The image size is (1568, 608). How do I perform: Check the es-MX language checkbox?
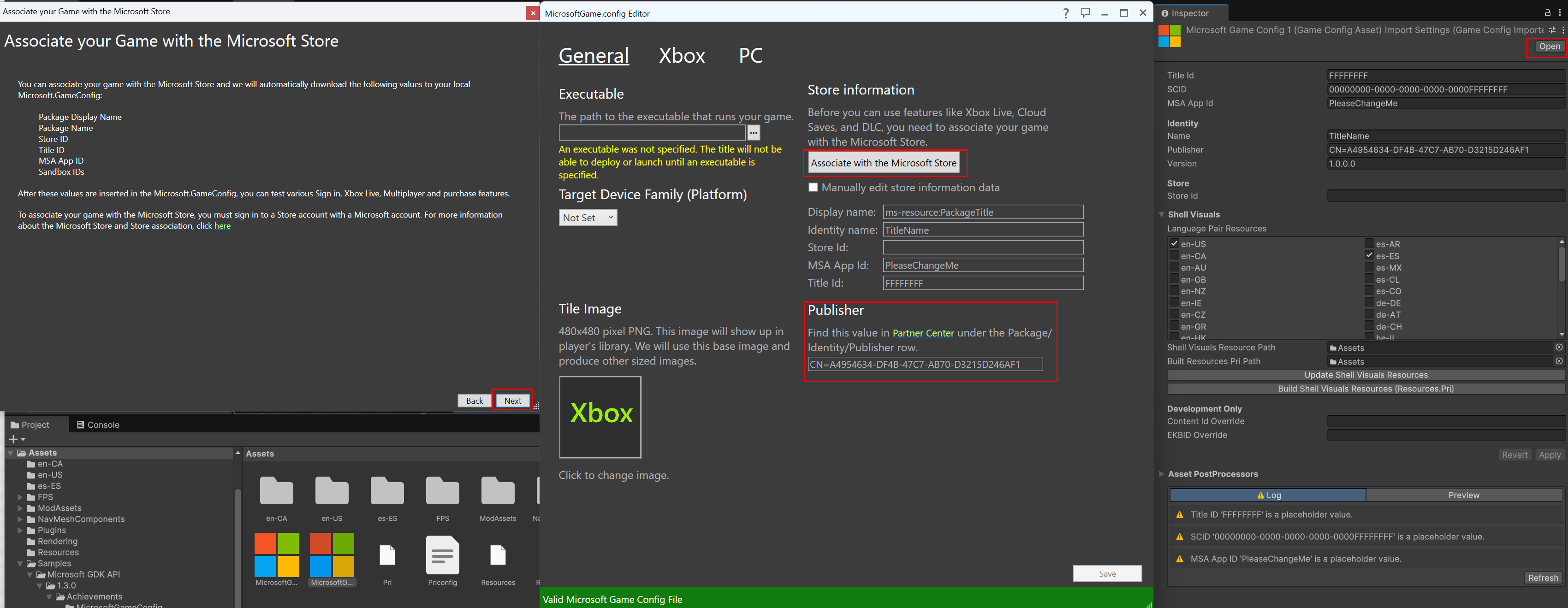click(x=1369, y=267)
